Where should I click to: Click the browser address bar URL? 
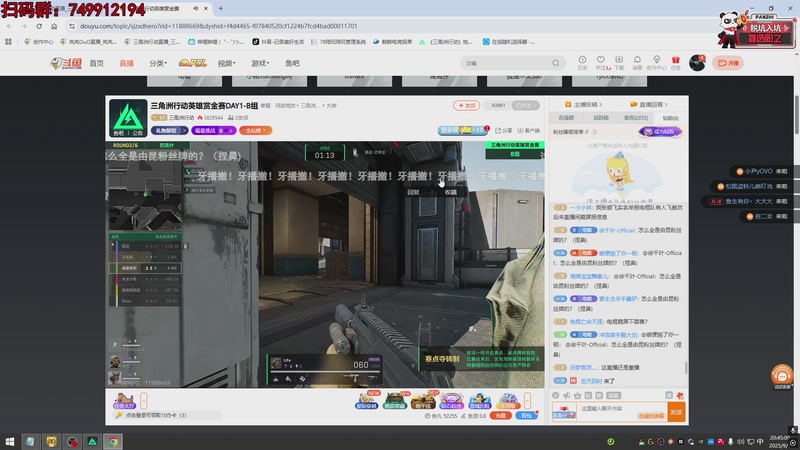[x=218, y=26]
